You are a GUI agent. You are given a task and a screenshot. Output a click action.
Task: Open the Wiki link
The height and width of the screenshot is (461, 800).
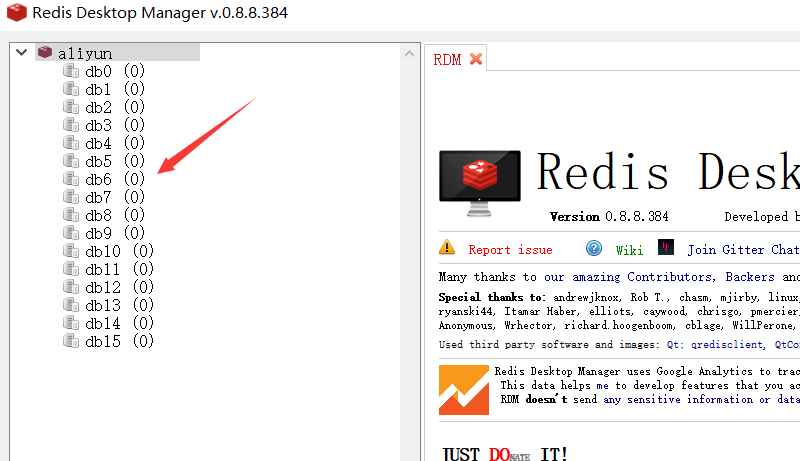pyautogui.click(x=629, y=250)
